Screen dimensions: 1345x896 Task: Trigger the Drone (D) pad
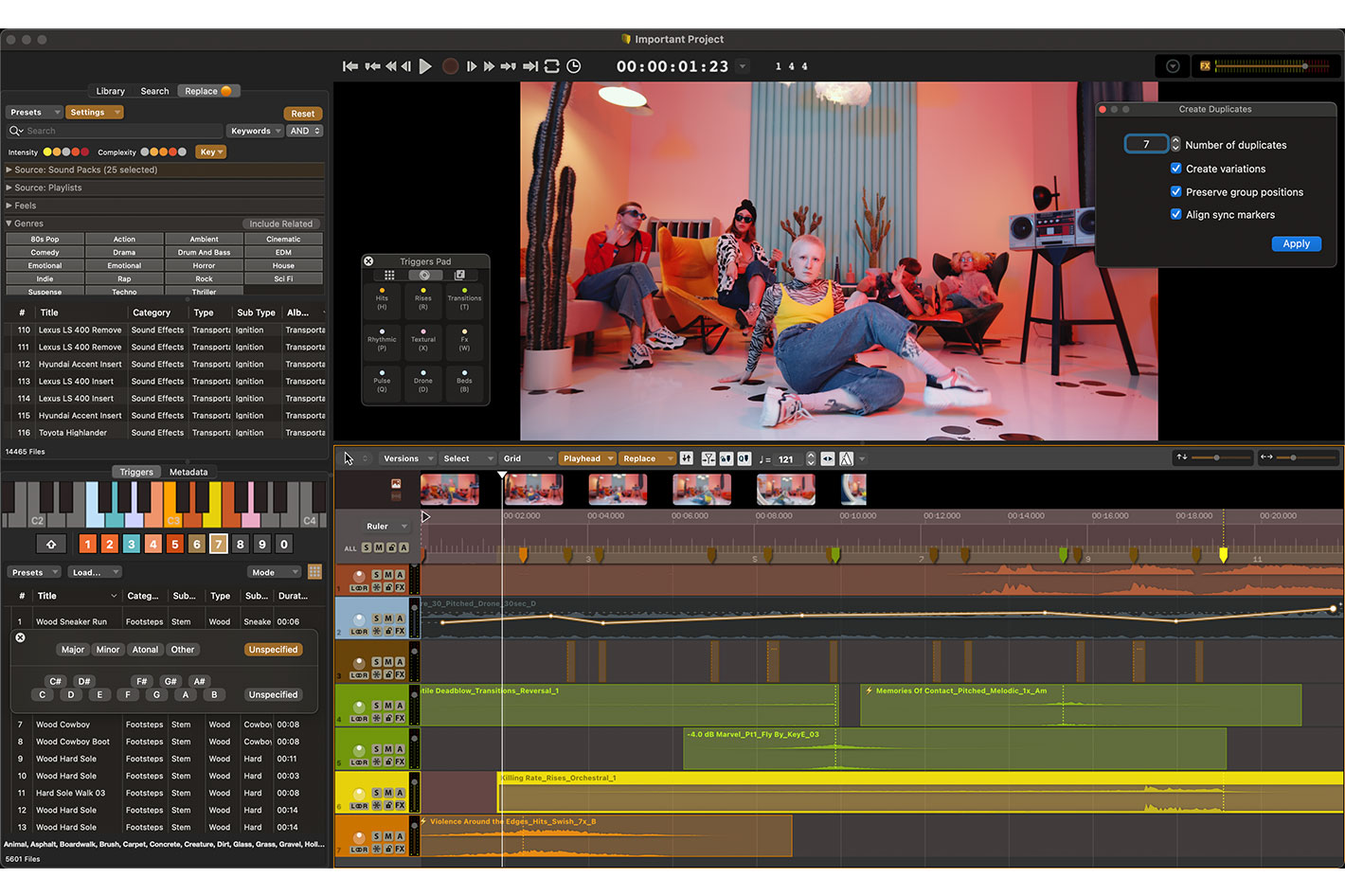[x=423, y=383]
